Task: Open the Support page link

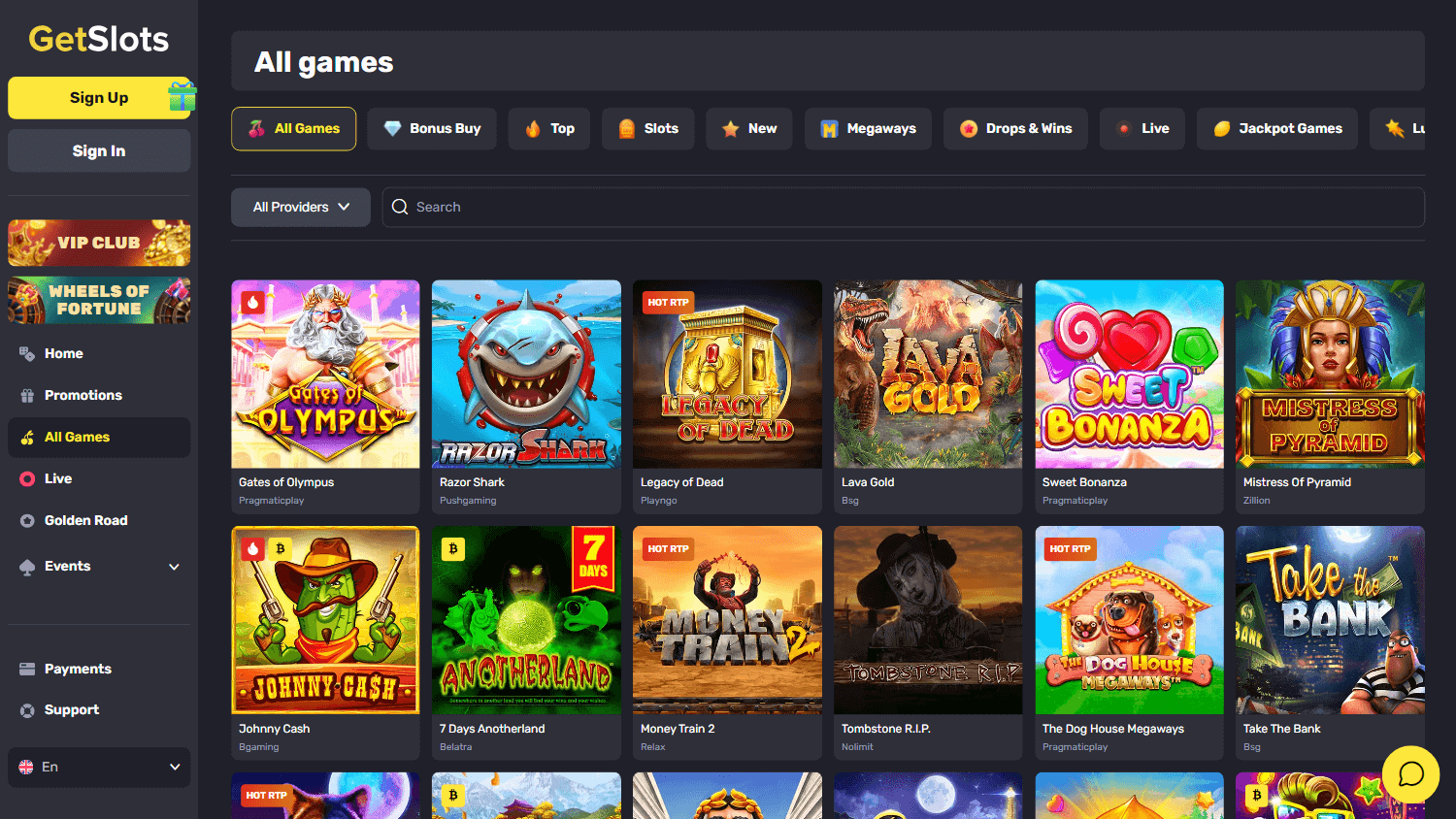Action: pos(99,710)
